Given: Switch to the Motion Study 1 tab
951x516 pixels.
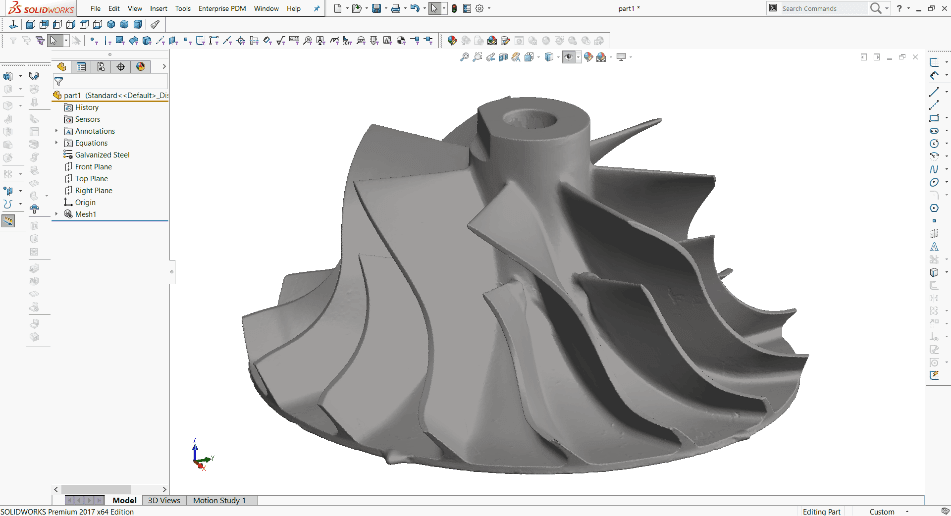Looking at the screenshot, I should pos(220,500).
